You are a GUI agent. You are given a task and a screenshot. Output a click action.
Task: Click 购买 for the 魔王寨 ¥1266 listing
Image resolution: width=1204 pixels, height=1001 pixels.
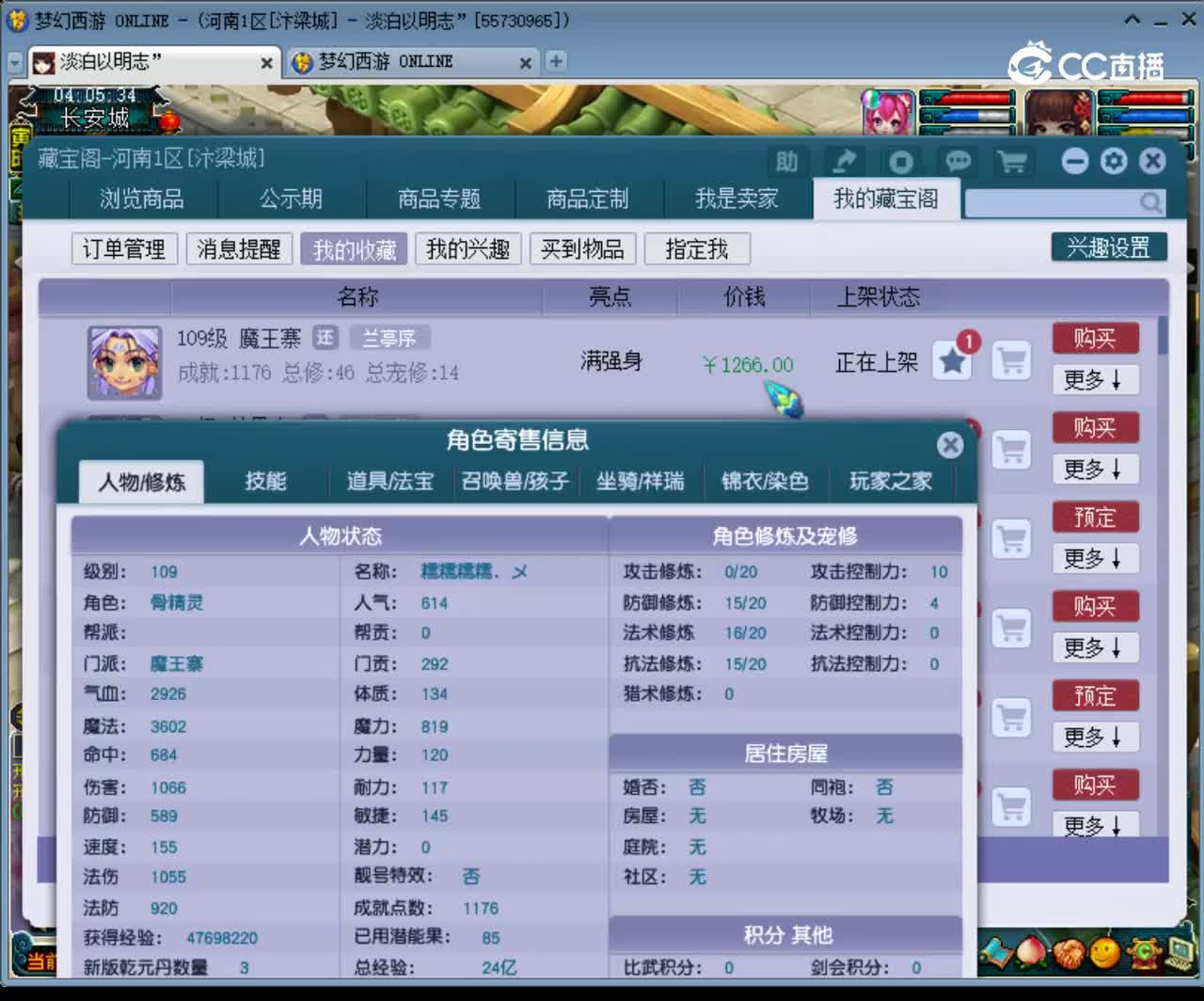pyautogui.click(x=1095, y=338)
